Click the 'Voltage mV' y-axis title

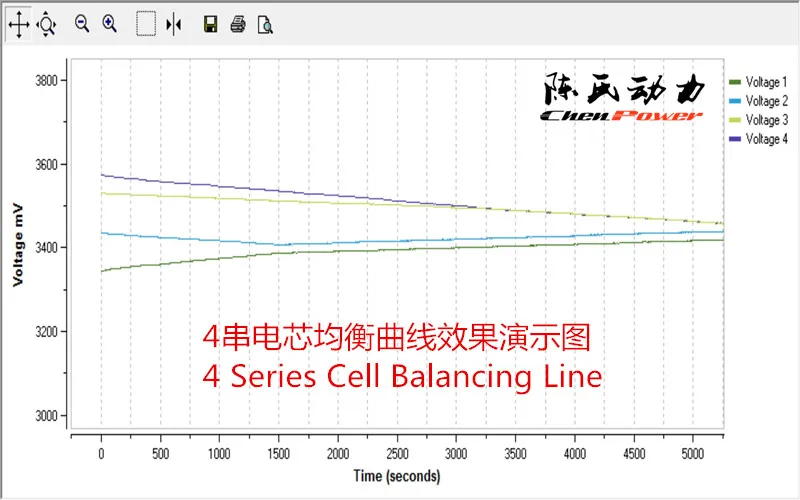(x=18, y=244)
